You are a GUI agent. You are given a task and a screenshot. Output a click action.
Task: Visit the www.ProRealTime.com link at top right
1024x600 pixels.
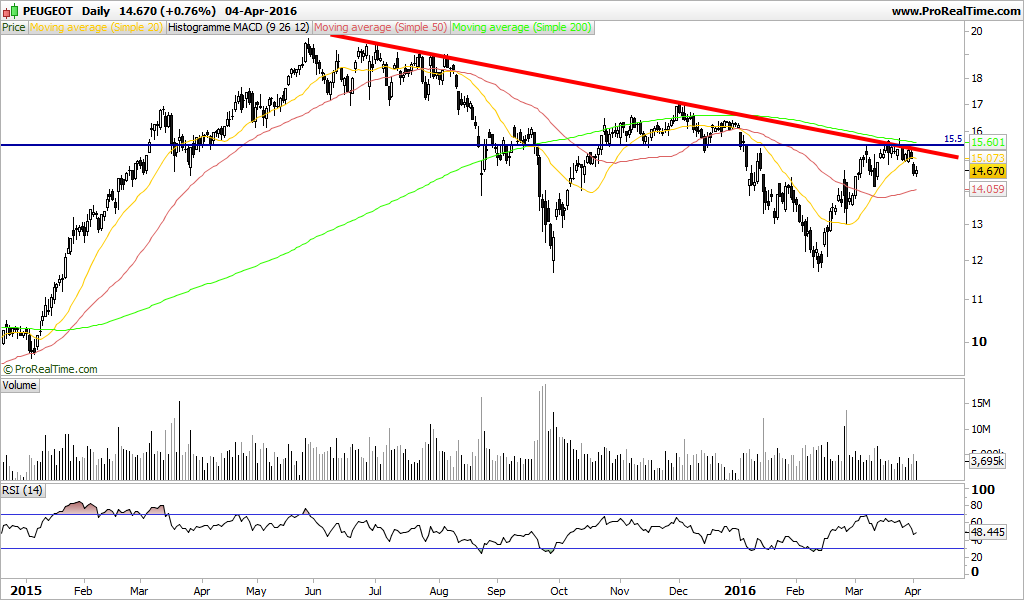(955, 11)
